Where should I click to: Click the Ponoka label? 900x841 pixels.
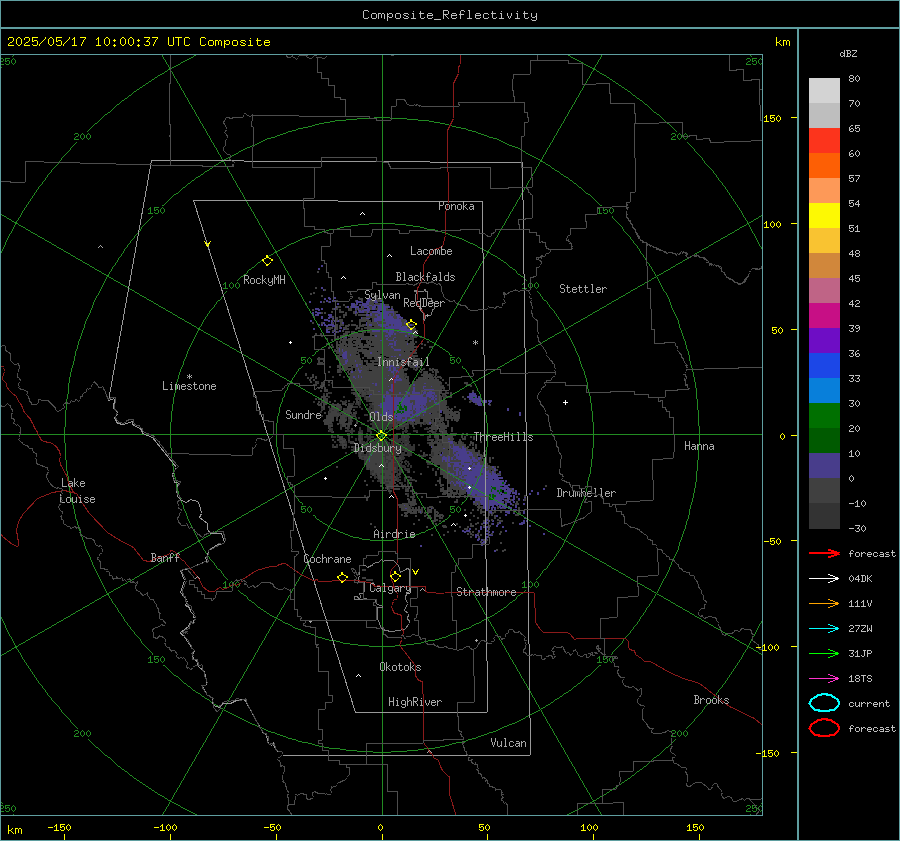[456, 206]
